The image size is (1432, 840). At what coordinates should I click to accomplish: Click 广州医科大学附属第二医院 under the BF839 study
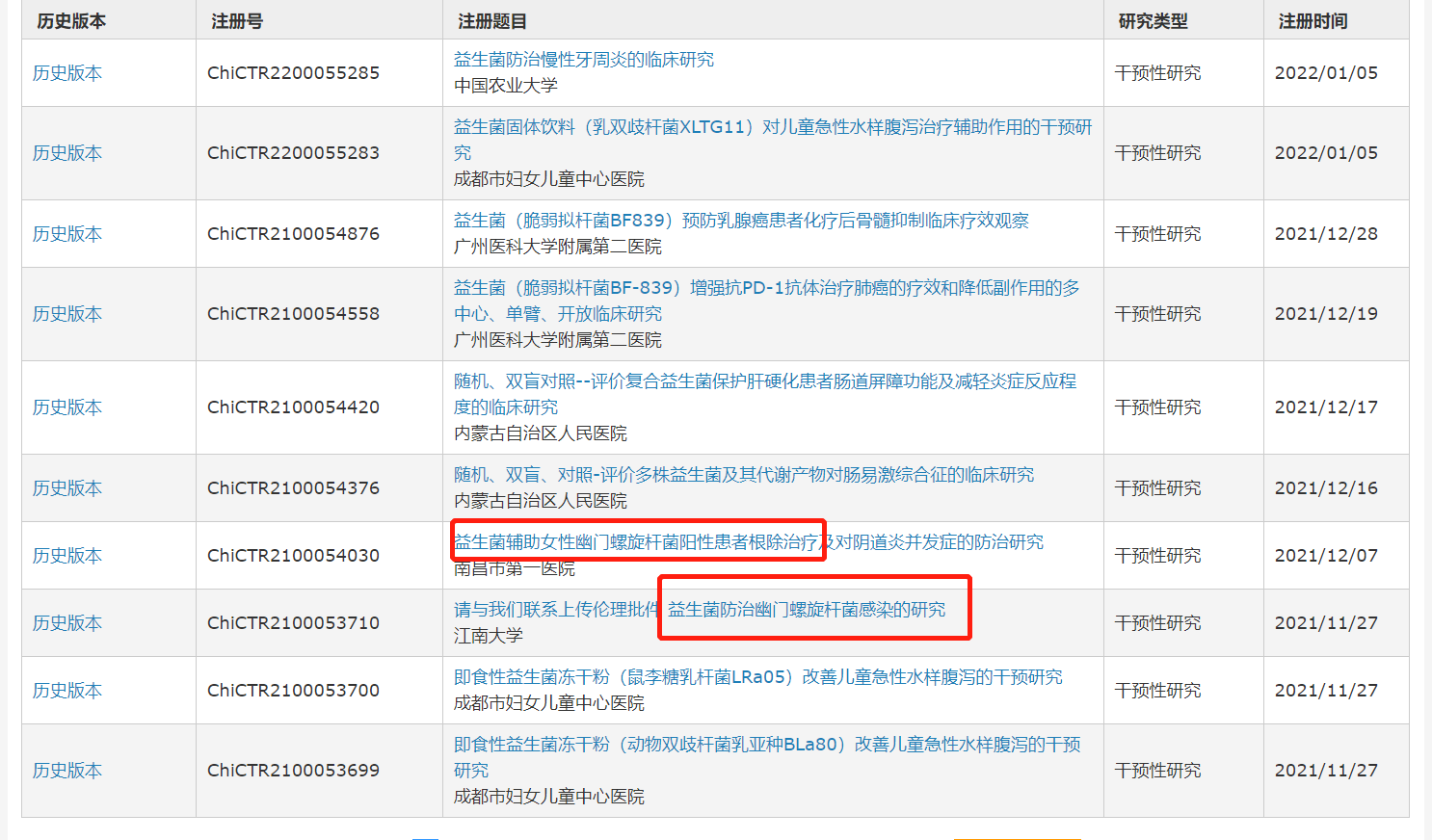coord(558,247)
